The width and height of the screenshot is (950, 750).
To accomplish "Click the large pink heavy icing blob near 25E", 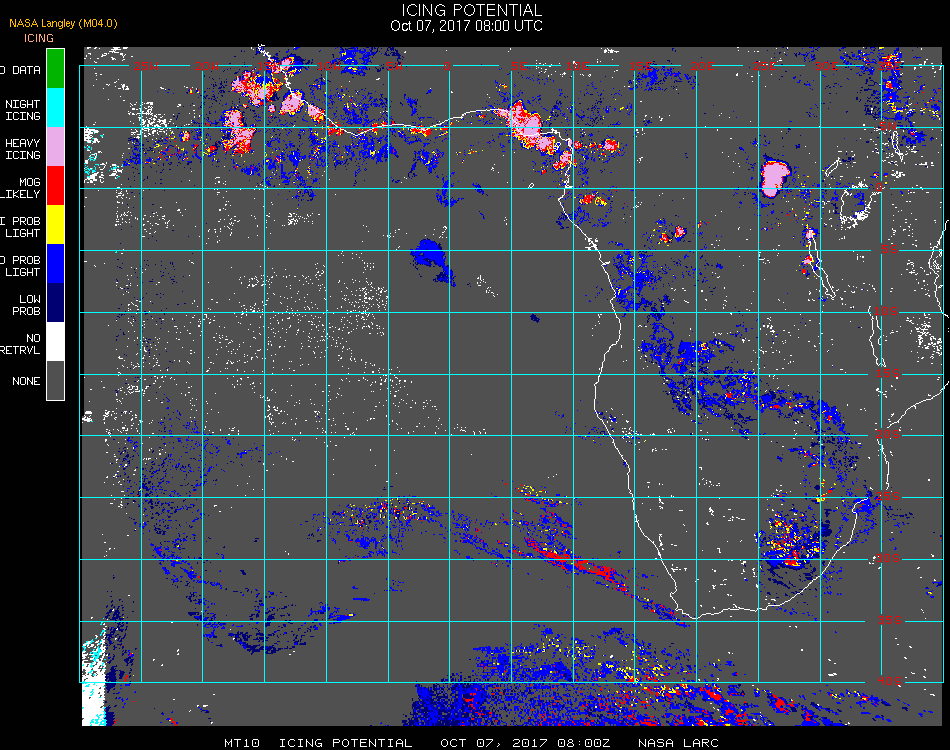I will (775, 177).
